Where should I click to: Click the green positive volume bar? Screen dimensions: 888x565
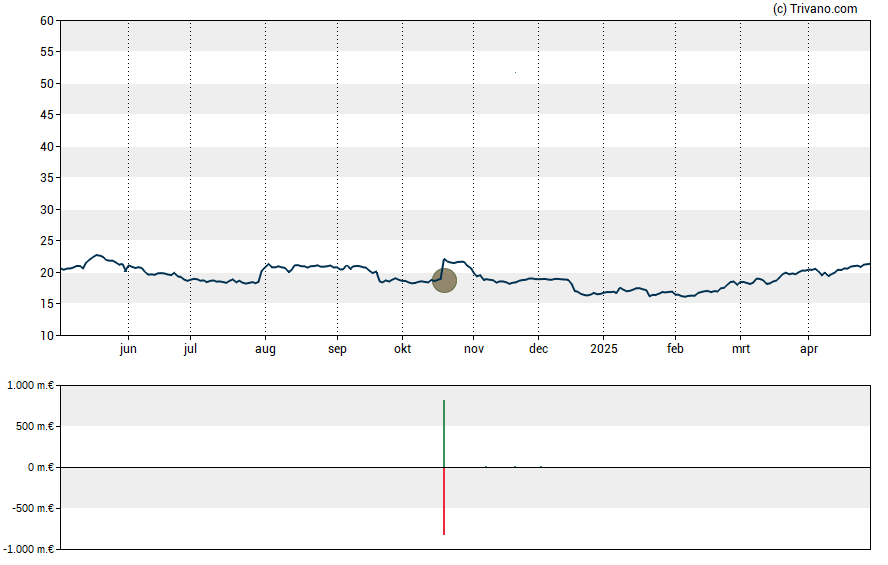click(x=444, y=434)
